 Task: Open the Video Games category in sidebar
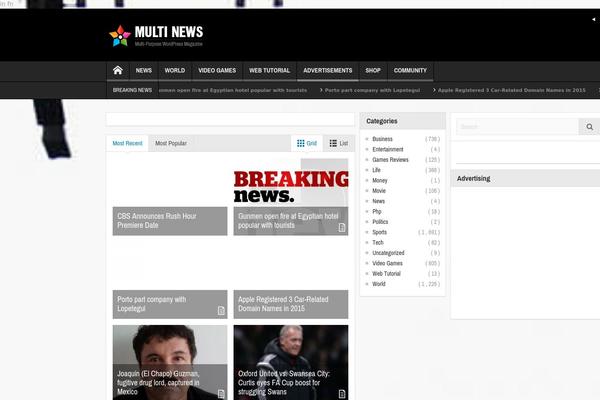[387, 263]
